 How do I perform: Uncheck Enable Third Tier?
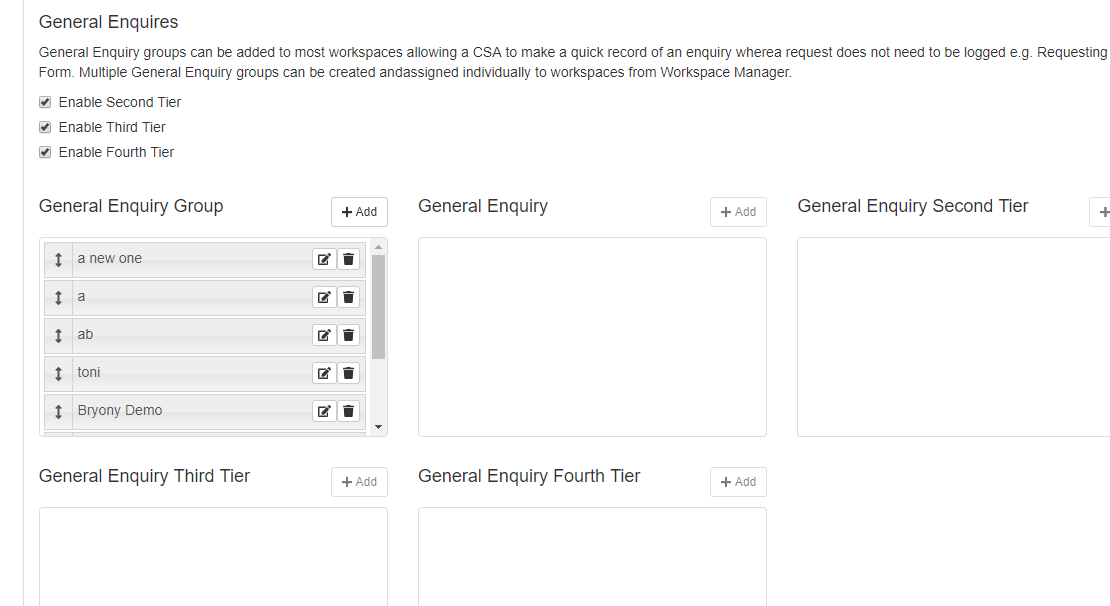[x=44, y=126]
